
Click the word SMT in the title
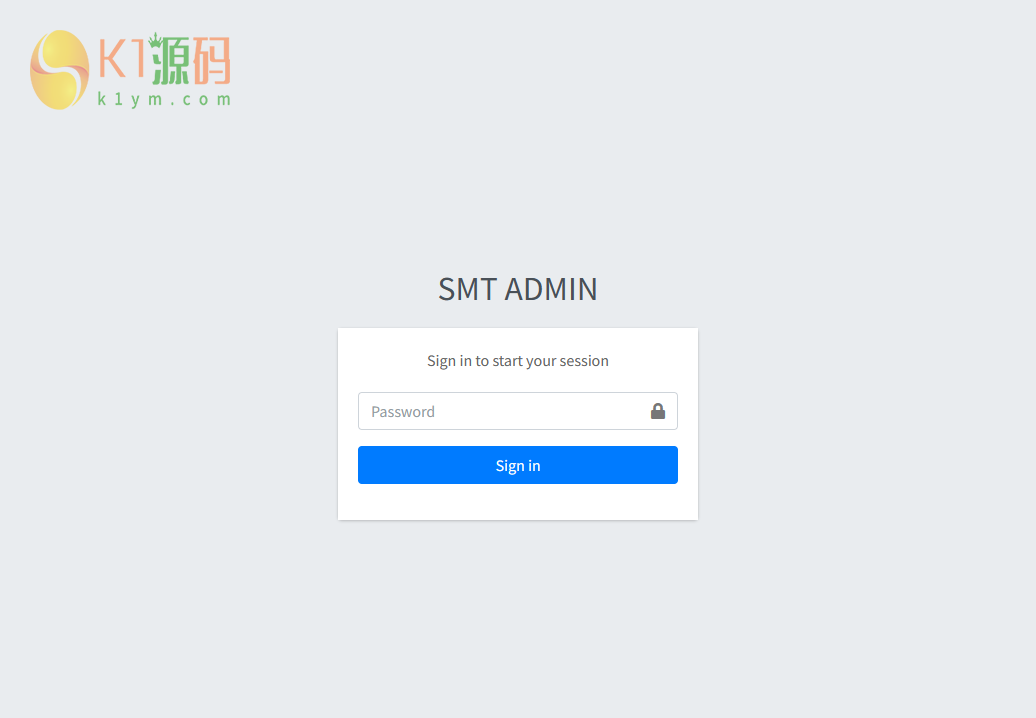click(467, 289)
